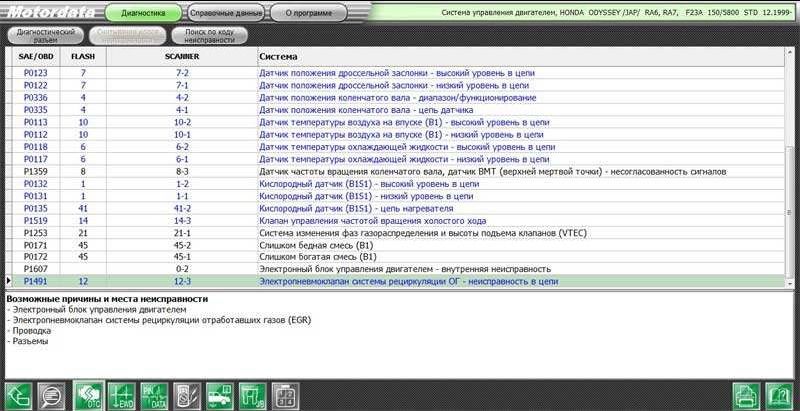Click the Система column header

520,57
